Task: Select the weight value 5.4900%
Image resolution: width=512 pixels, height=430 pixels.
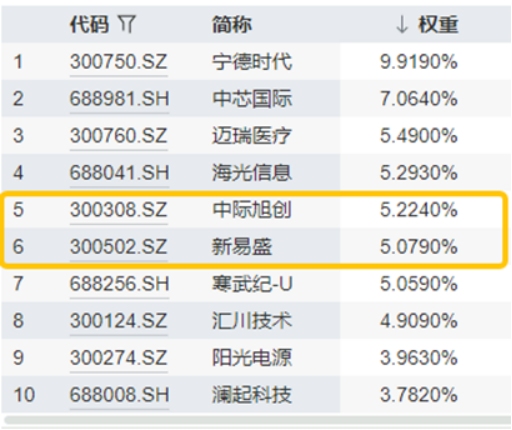Action: [419, 136]
